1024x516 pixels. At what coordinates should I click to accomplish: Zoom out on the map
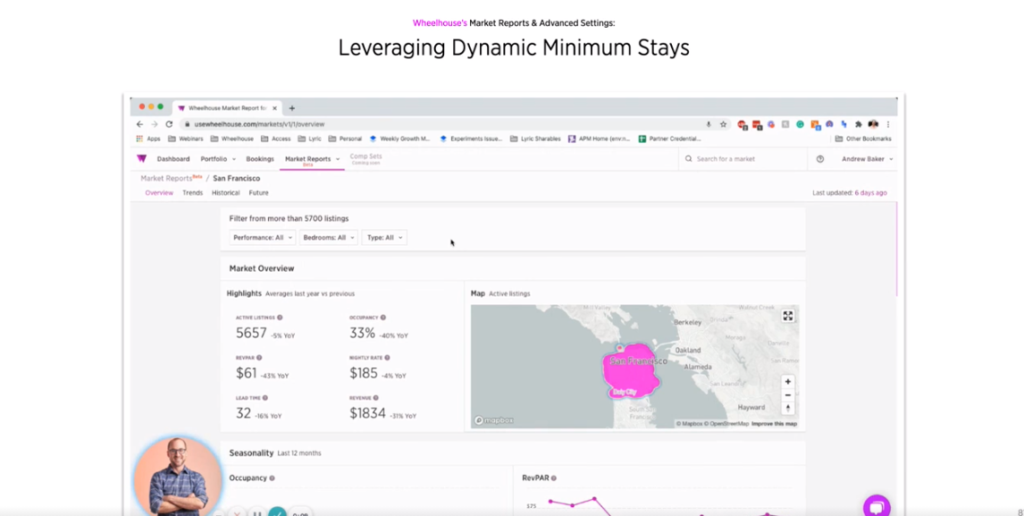coord(788,395)
